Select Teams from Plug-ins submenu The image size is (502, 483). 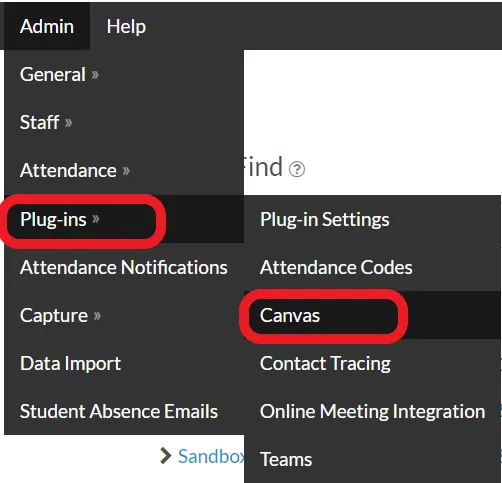coord(372,459)
